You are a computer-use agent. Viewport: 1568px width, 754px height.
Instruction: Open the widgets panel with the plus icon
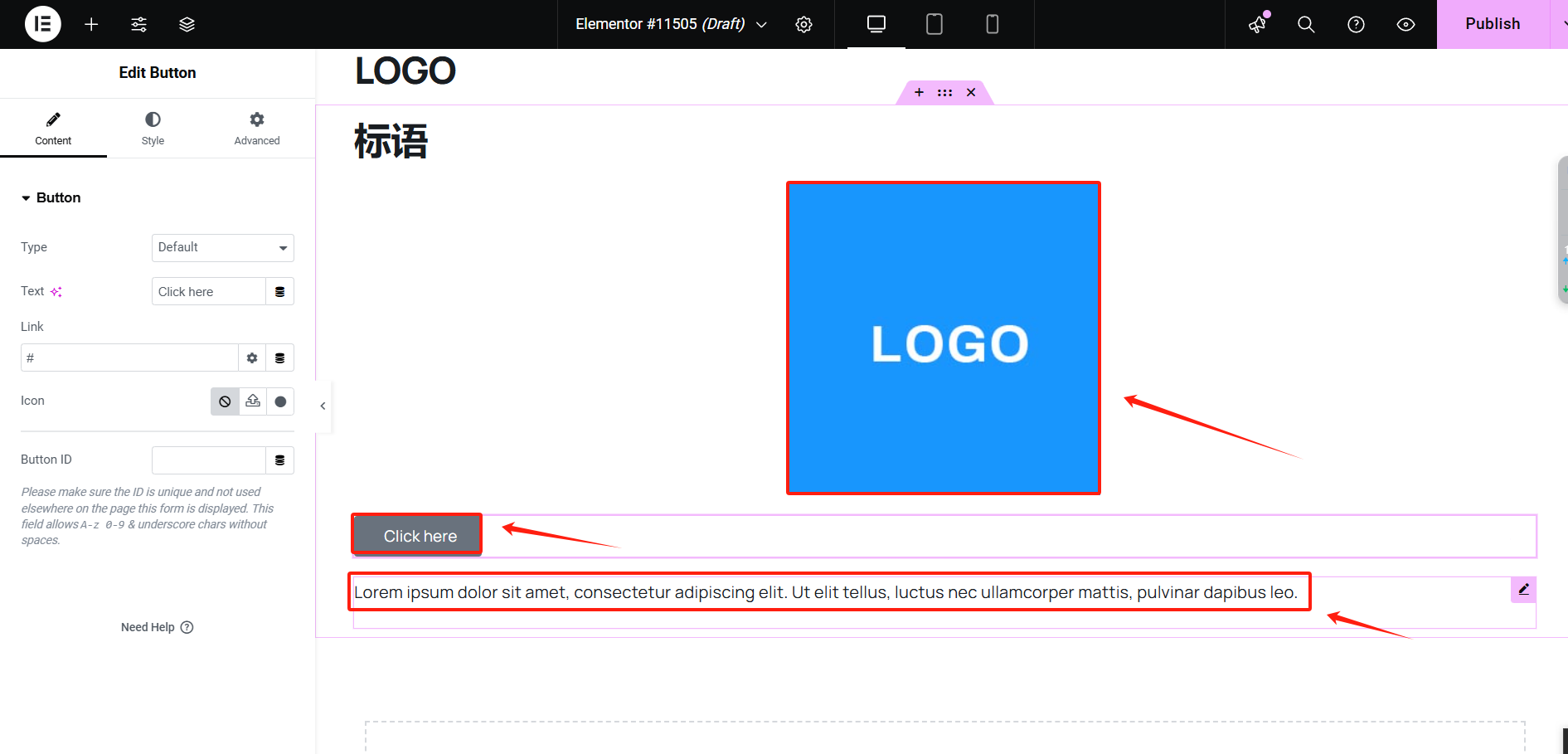(x=91, y=24)
